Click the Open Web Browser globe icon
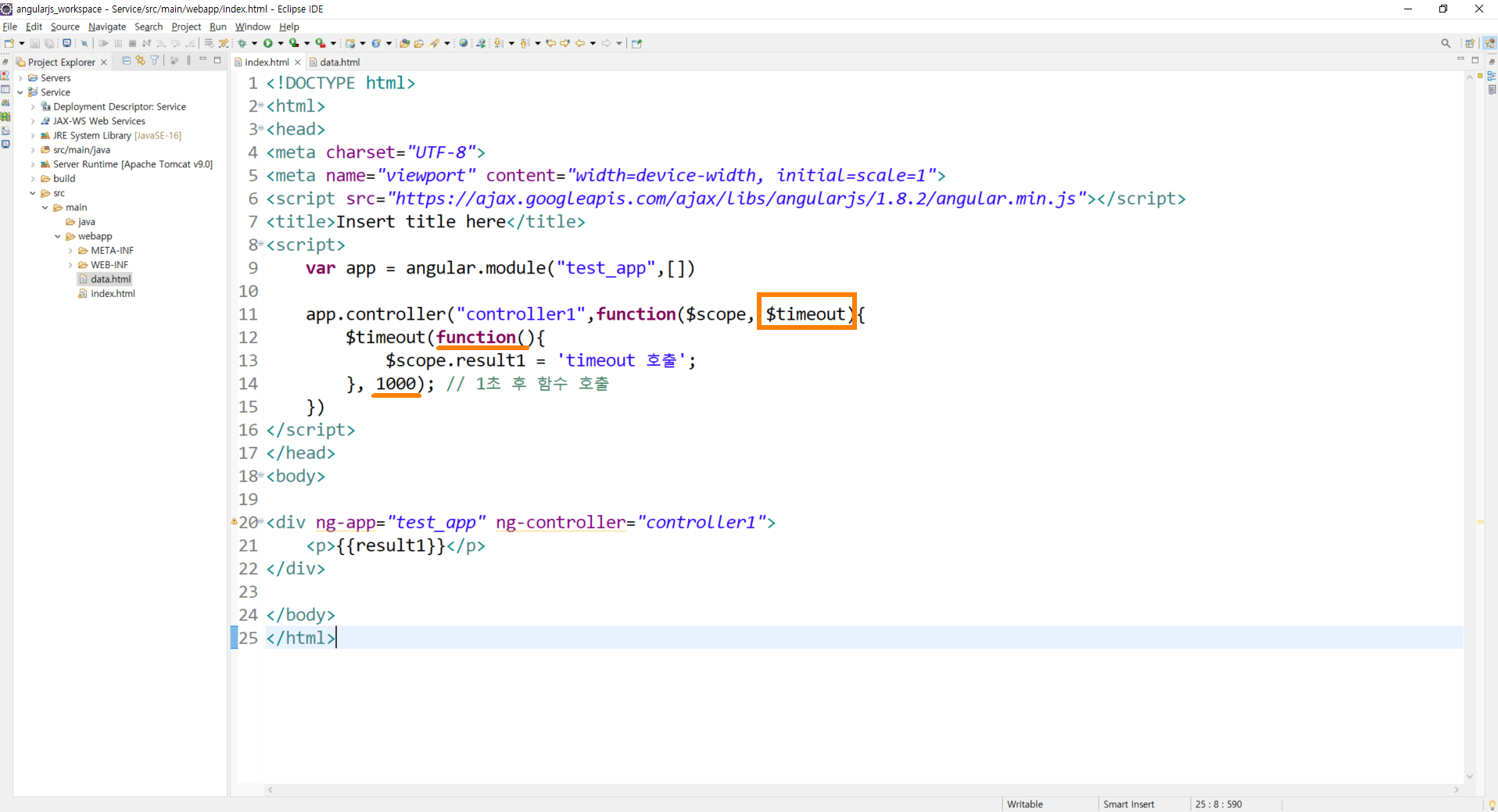 click(x=463, y=43)
